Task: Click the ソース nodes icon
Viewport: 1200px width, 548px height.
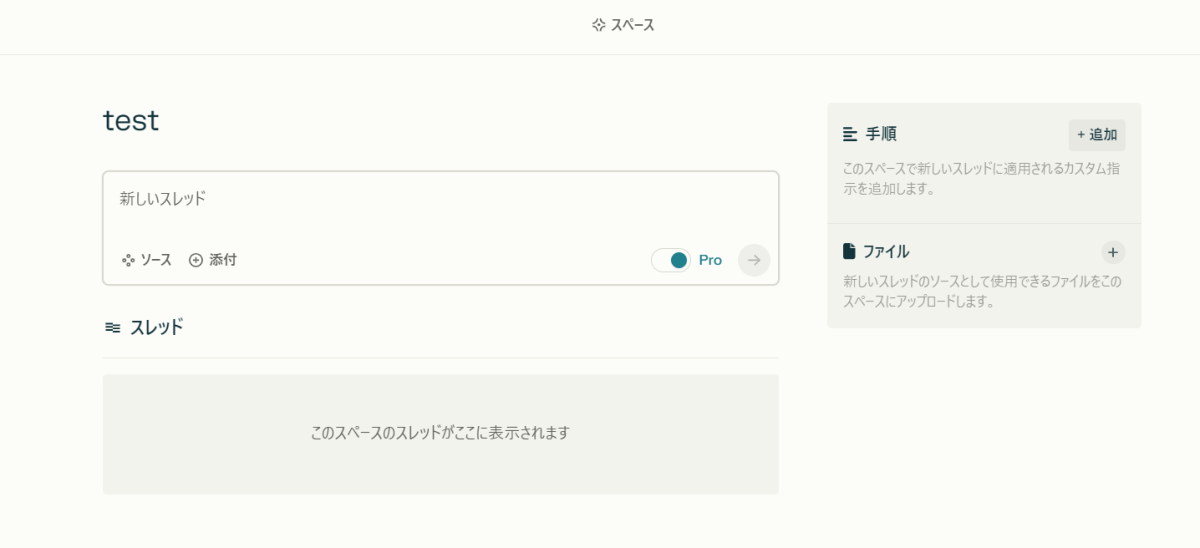Action: tap(128, 260)
